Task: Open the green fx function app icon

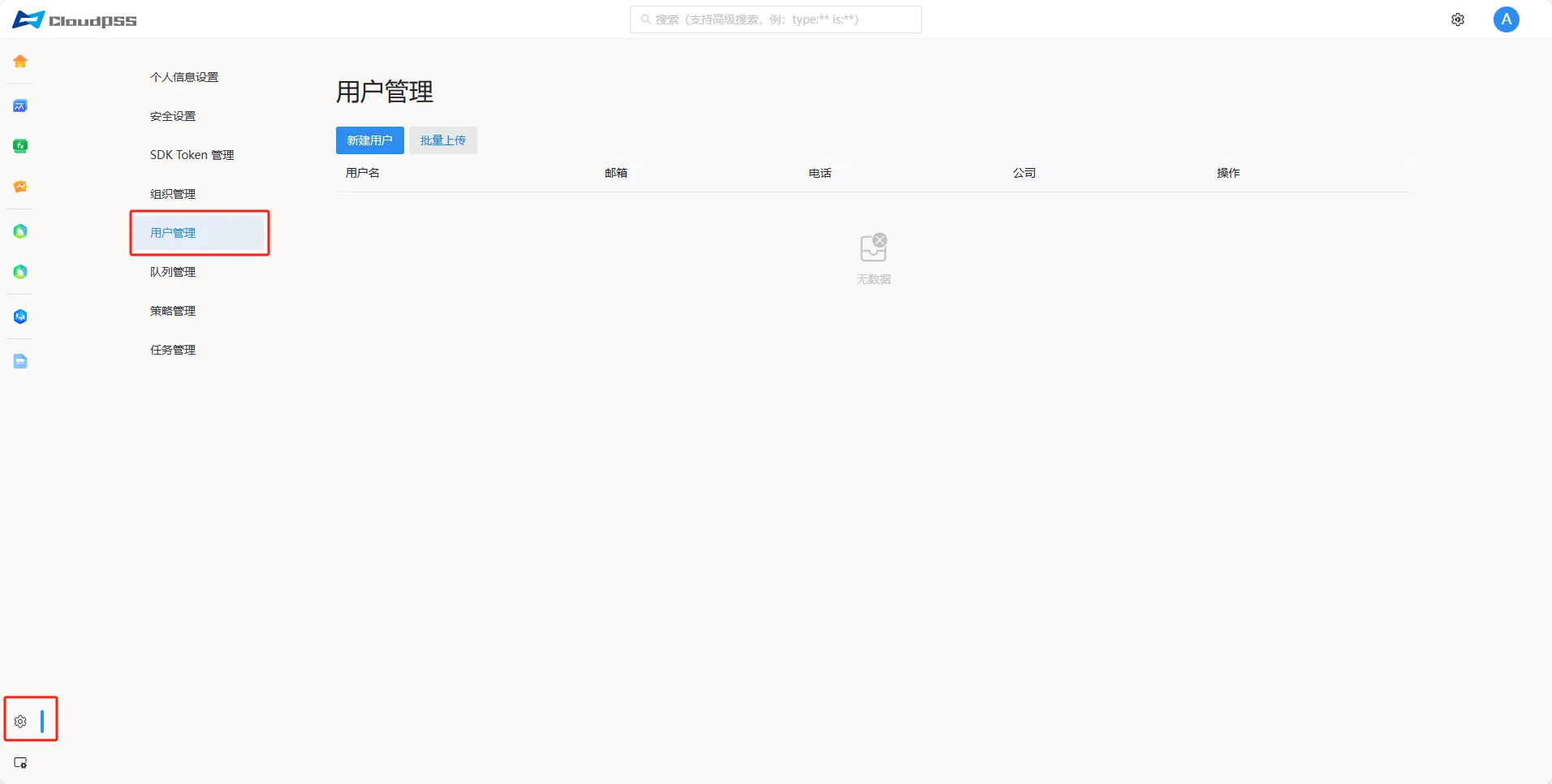Action: coord(20,146)
